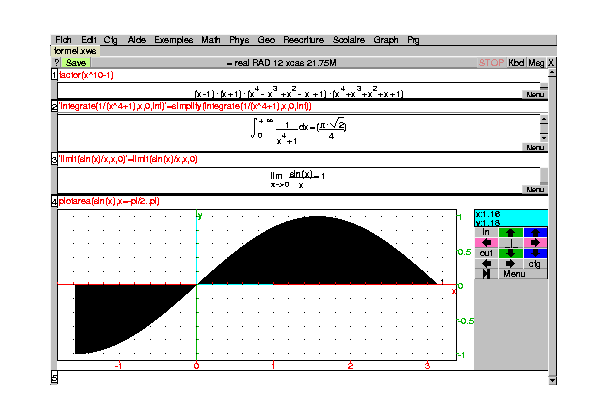Click the play/pause animation icon
607x419 pixels.
point(486,274)
